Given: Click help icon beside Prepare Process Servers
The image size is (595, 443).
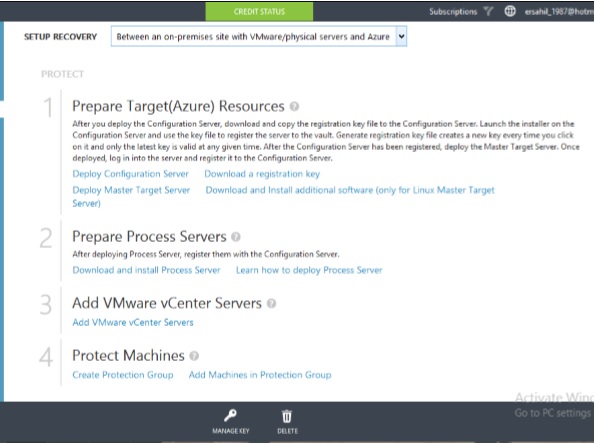Looking at the screenshot, I should pos(236,237).
